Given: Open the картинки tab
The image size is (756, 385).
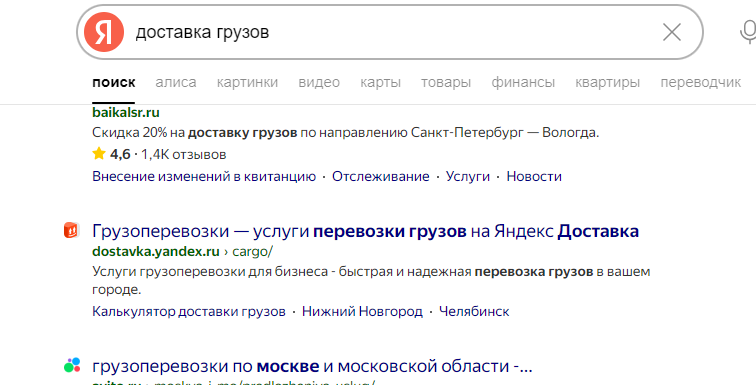Looking at the screenshot, I should (247, 82).
